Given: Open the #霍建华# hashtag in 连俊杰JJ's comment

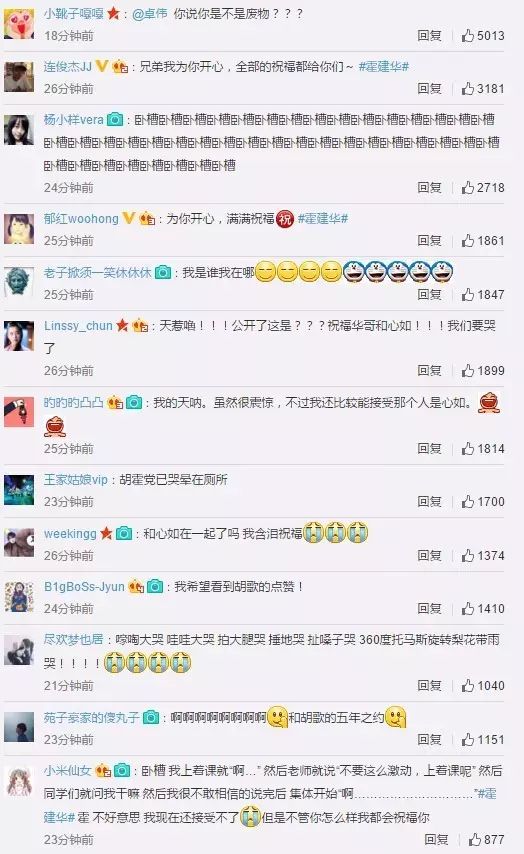Looking at the screenshot, I should (x=383, y=67).
